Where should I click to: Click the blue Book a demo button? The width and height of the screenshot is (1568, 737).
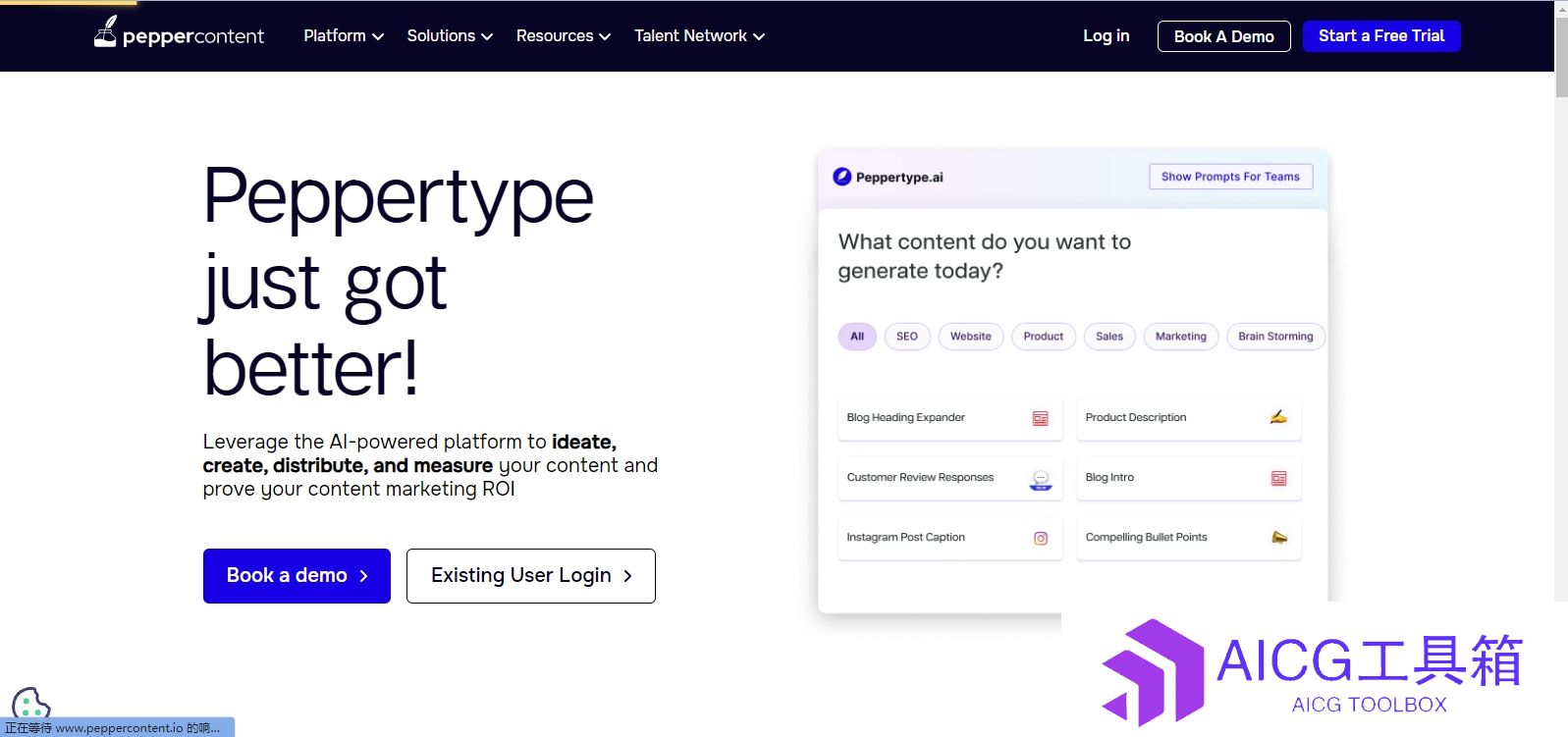tap(297, 576)
